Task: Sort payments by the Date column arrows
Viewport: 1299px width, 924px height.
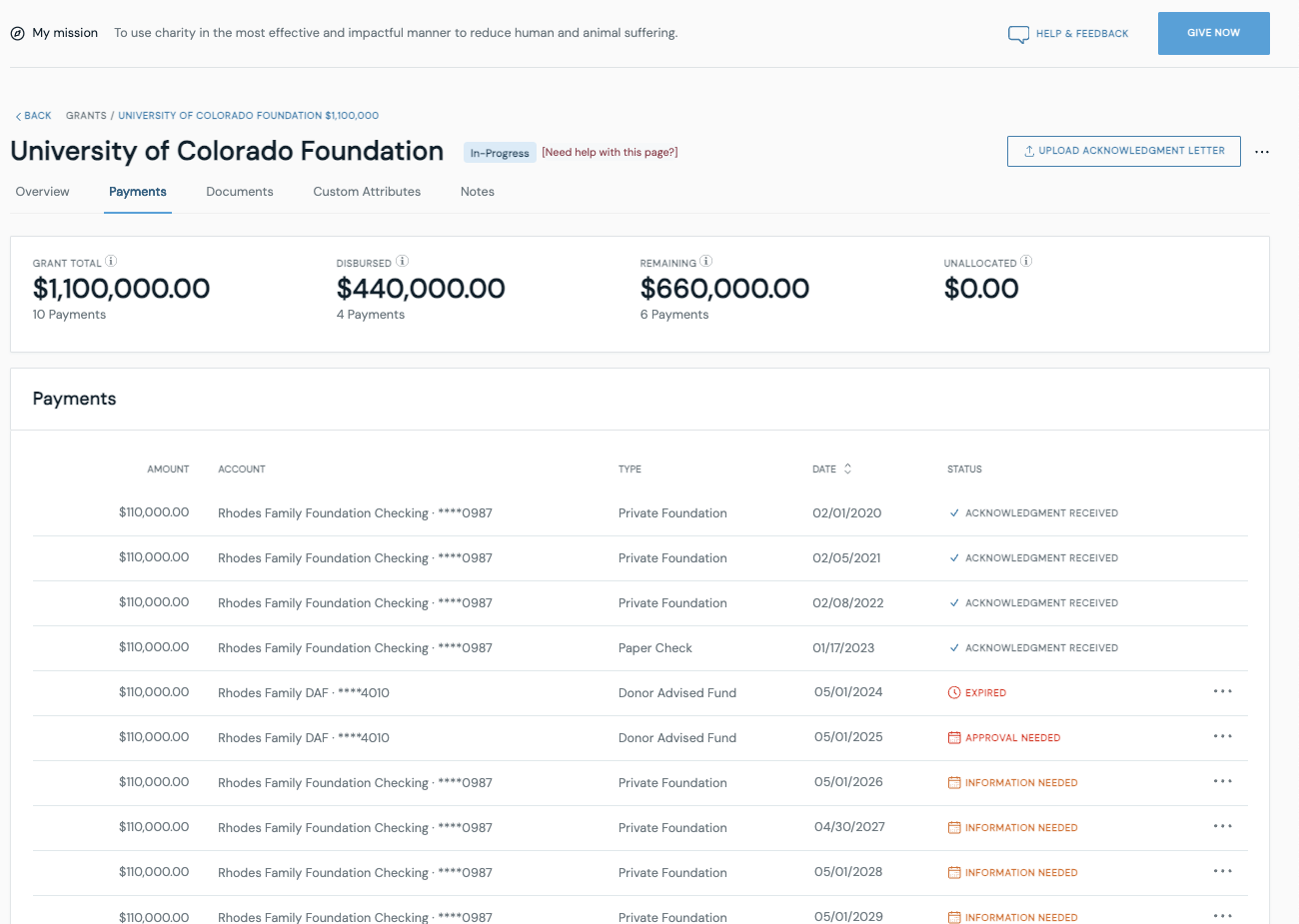Action: (x=847, y=468)
